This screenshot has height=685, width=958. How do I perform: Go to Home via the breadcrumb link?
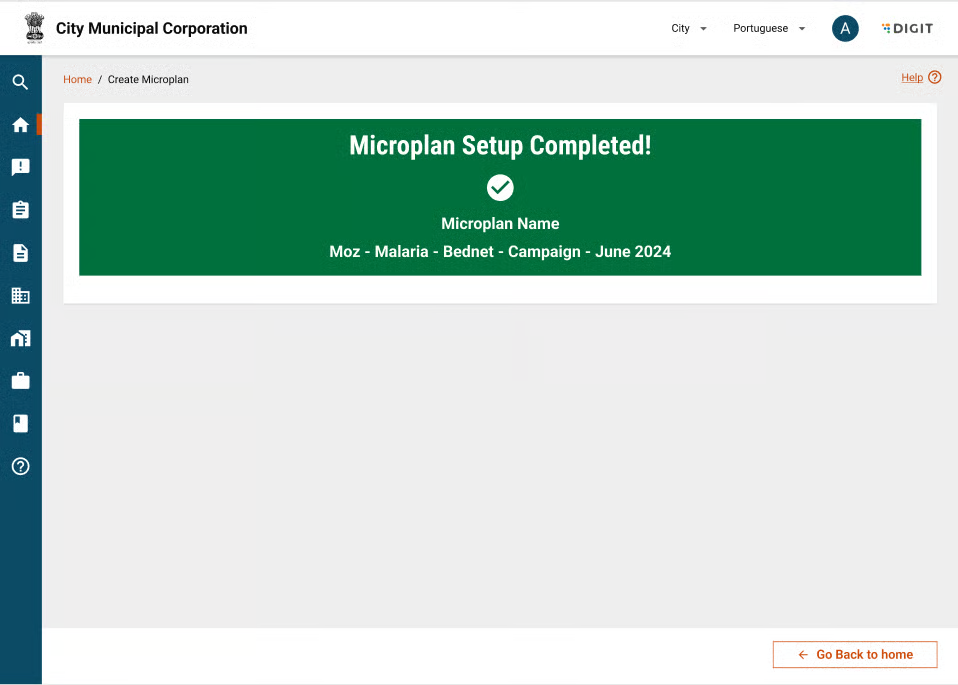[77, 80]
